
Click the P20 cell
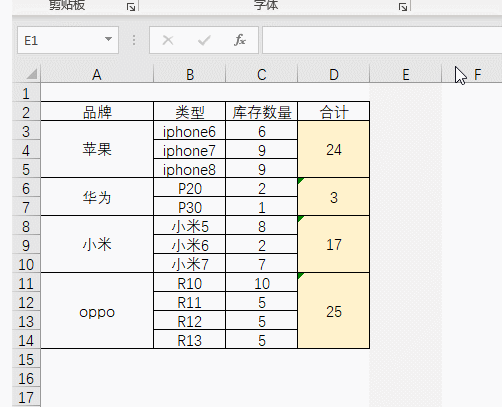point(190,187)
